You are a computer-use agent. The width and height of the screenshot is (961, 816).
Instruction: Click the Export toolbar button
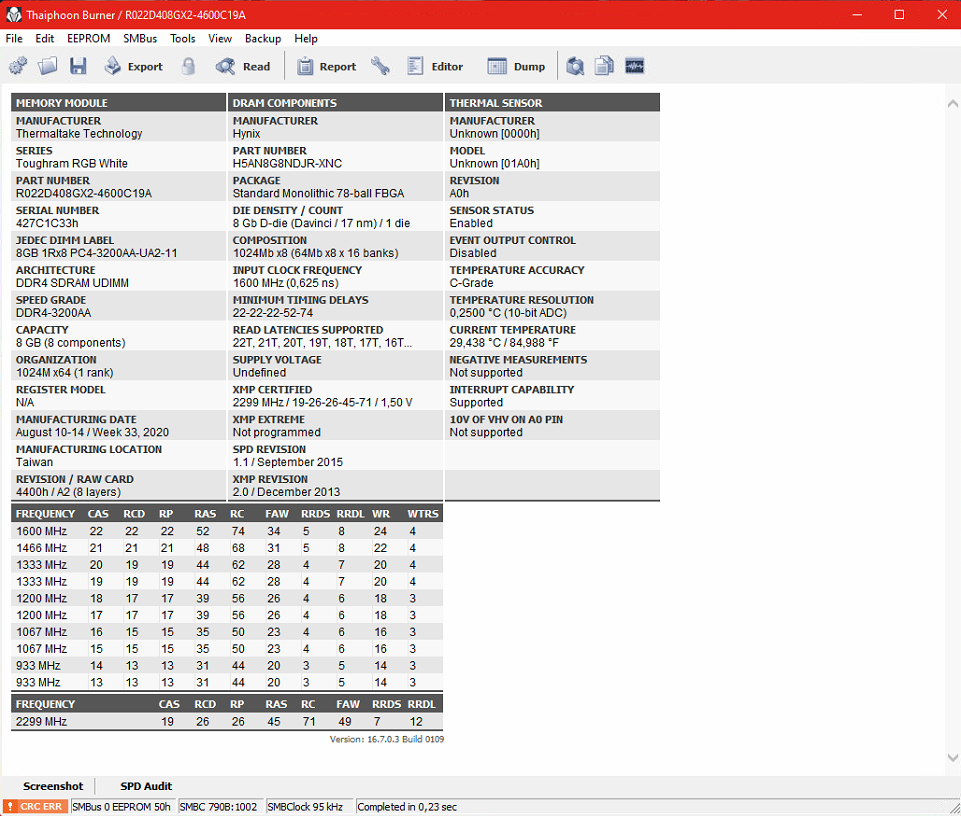(x=134, y=66)
